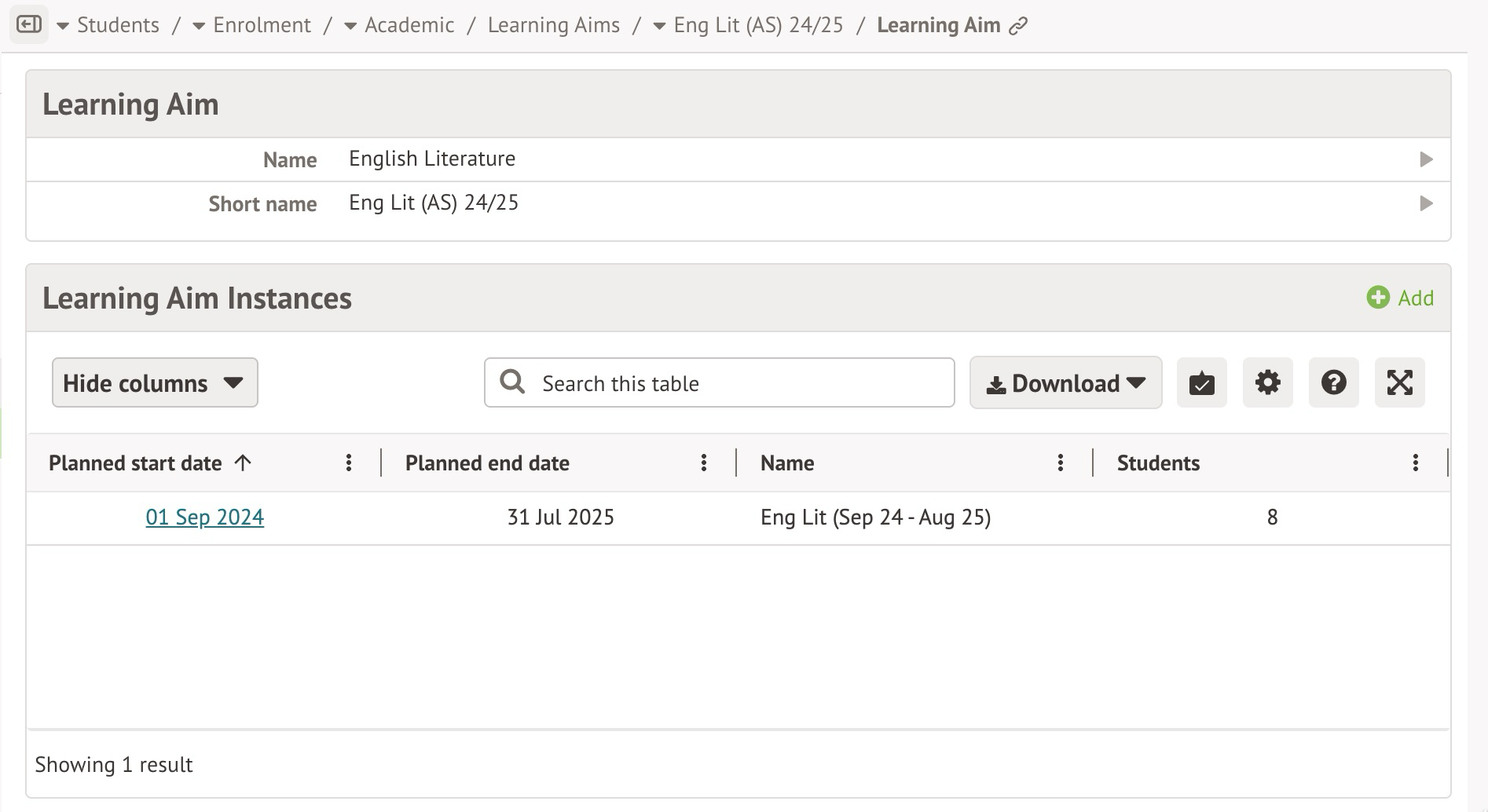Image resolution: width=1488 pixels, height=812 pixels.
Task: Open the Hide columns dropdown
Action: (155, 383)
